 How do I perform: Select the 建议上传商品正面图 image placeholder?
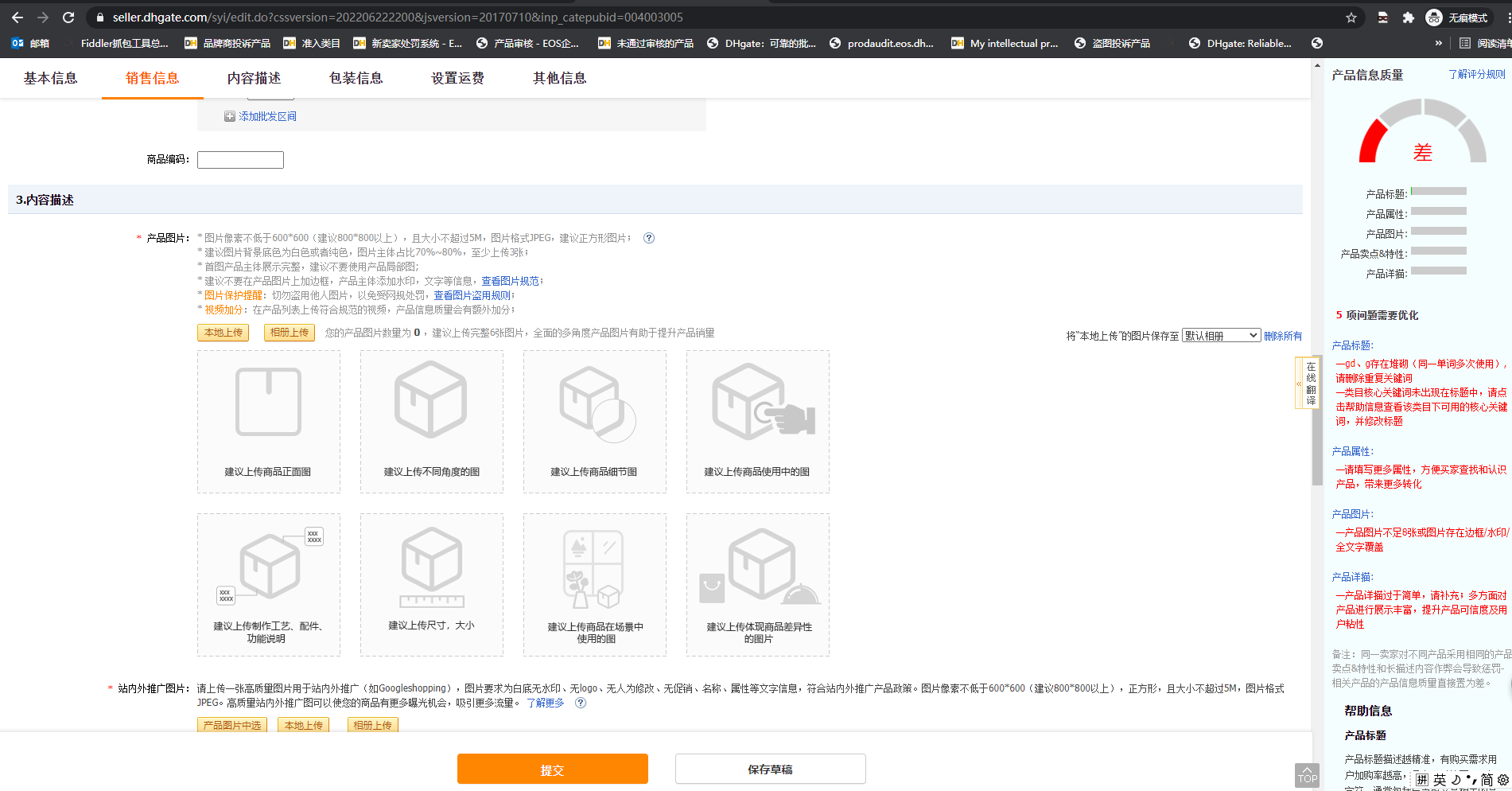(x=269, y=422)
